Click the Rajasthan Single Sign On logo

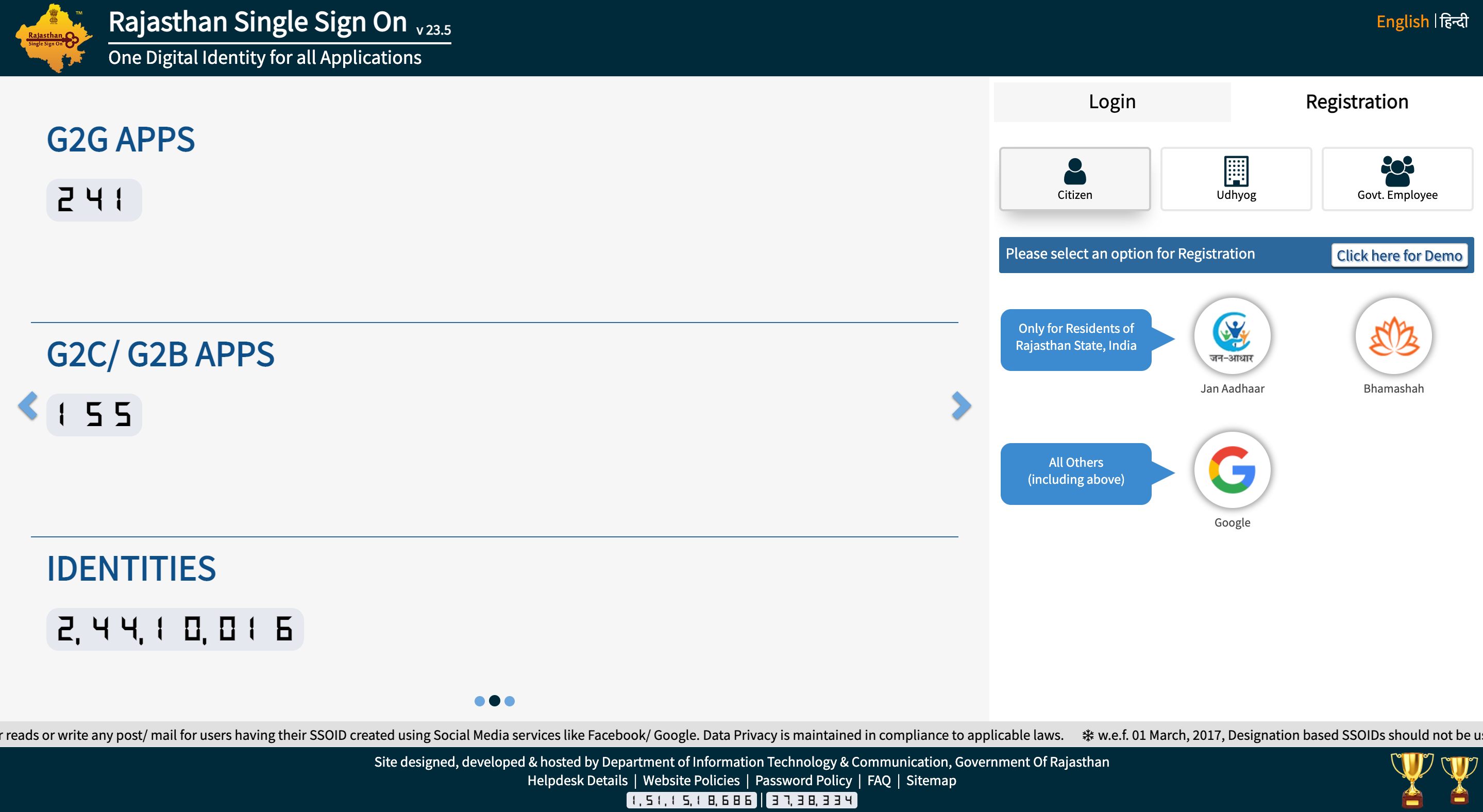[x=54, y=38]
